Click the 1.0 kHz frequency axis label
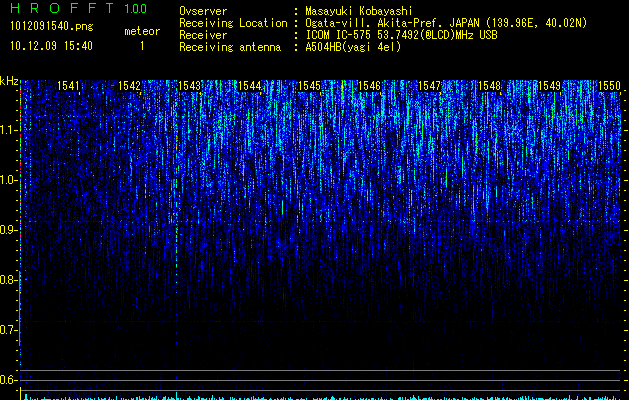Viewport: 629px width, 400px height. click(8, 180)
